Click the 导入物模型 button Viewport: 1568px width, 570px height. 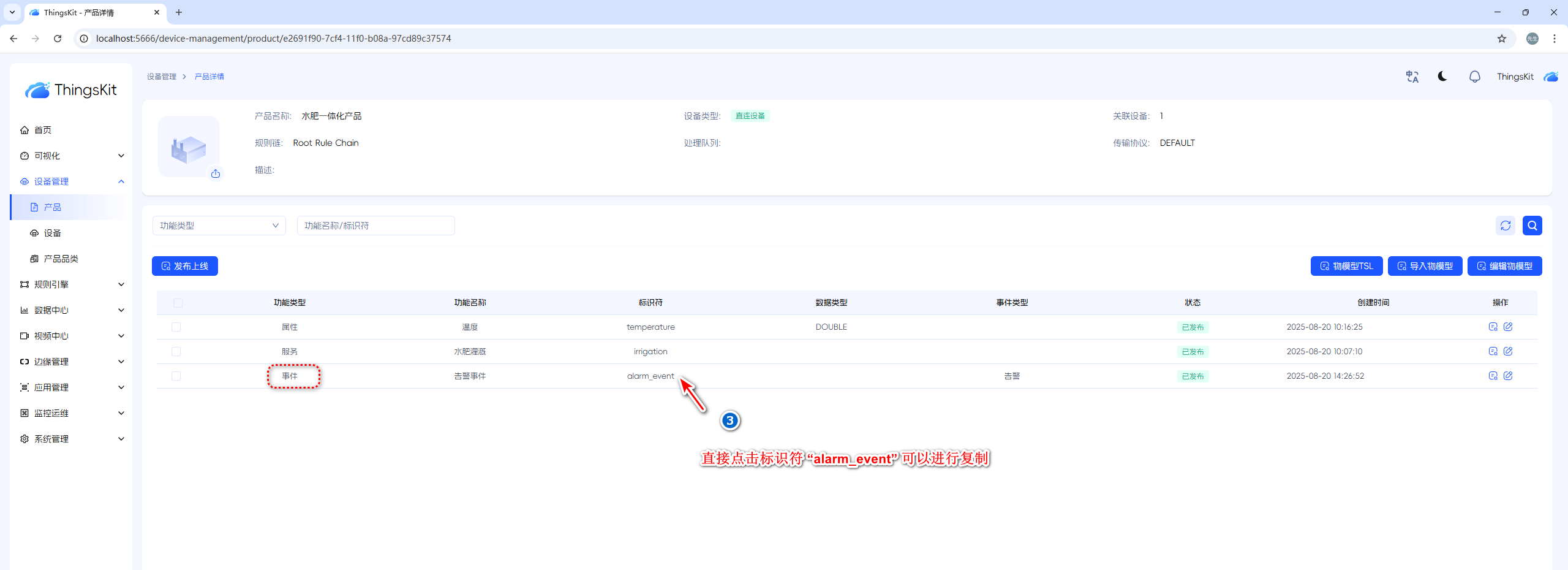[x=1425, y=266]
